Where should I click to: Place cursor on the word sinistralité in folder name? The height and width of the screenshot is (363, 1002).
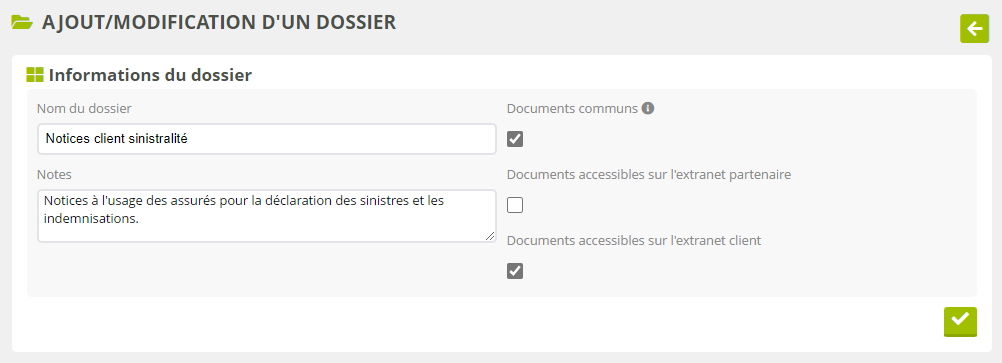(x=158, y=138)
